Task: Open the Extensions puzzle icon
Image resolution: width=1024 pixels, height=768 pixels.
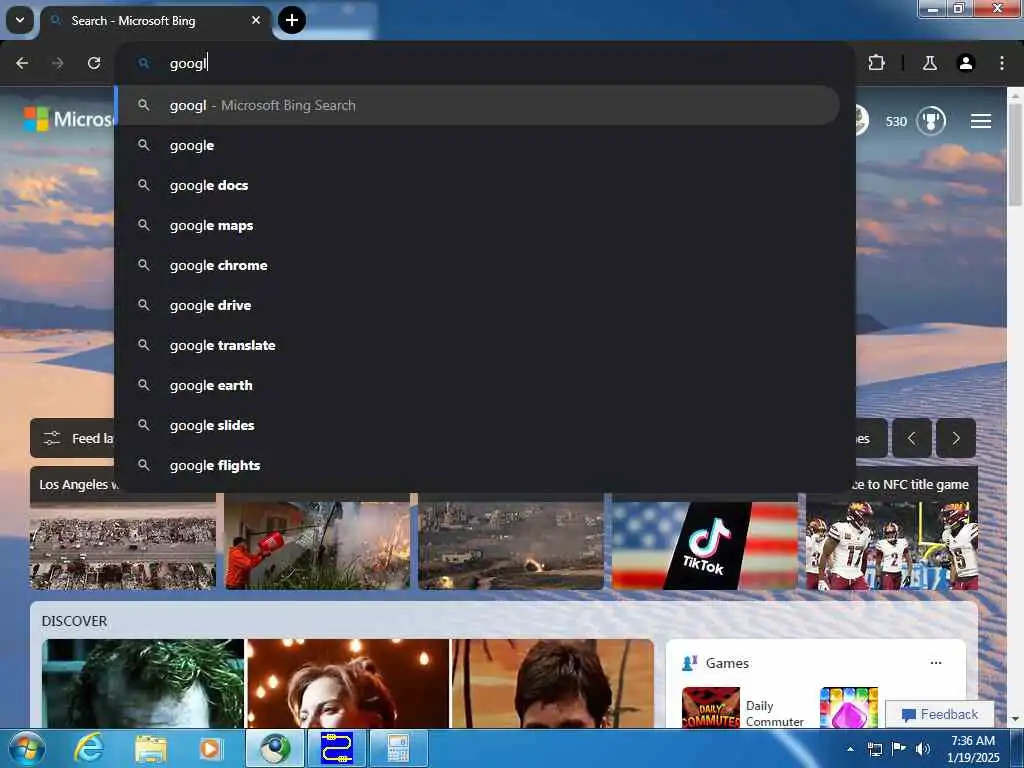Action: (x=876, y=63)
